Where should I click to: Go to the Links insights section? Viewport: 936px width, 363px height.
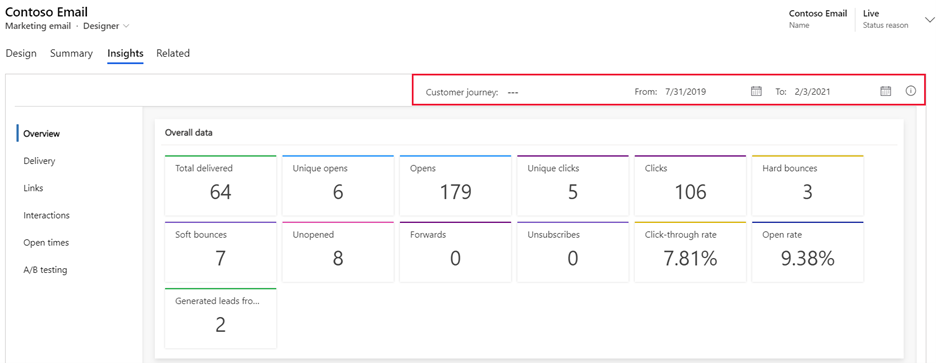tap(33, 188)
